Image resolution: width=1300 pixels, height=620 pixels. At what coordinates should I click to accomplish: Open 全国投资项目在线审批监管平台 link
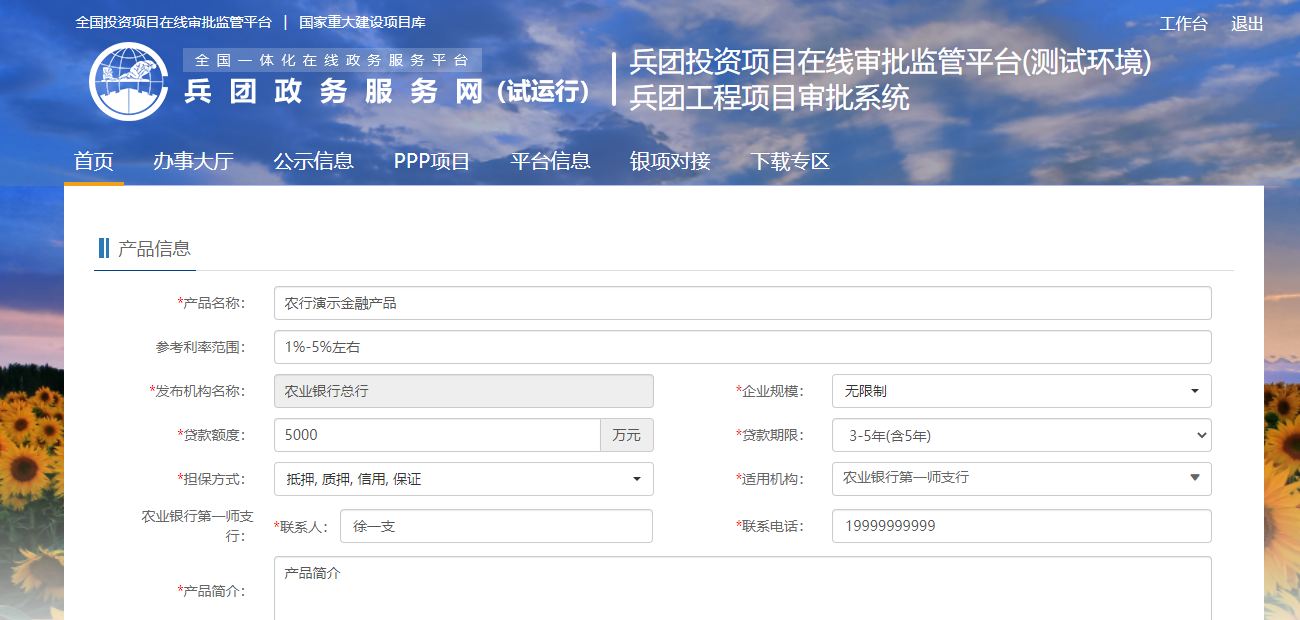tap(173, 22)
